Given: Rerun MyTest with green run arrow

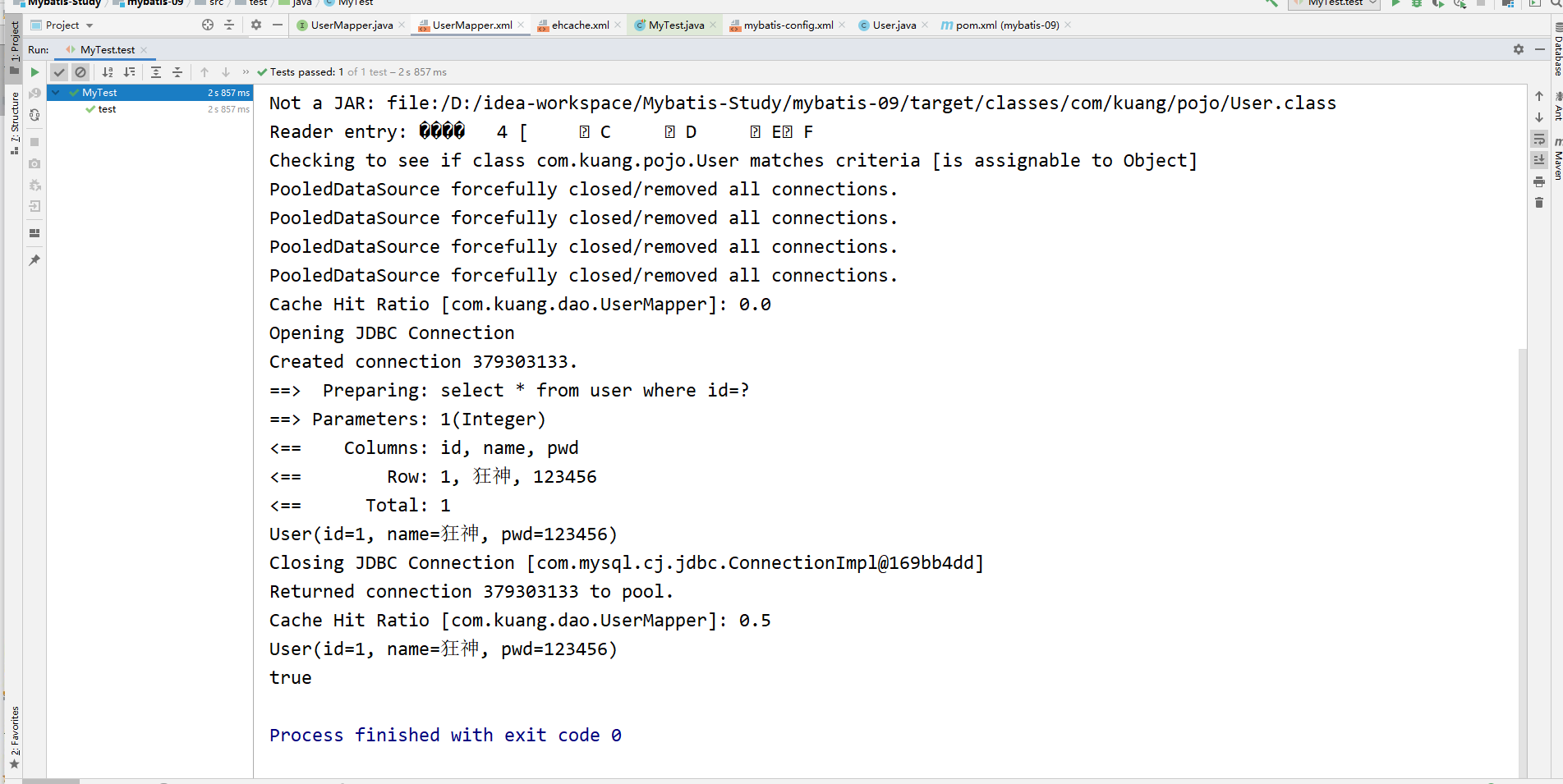Looking at the screenshot, I should [34, 72].
